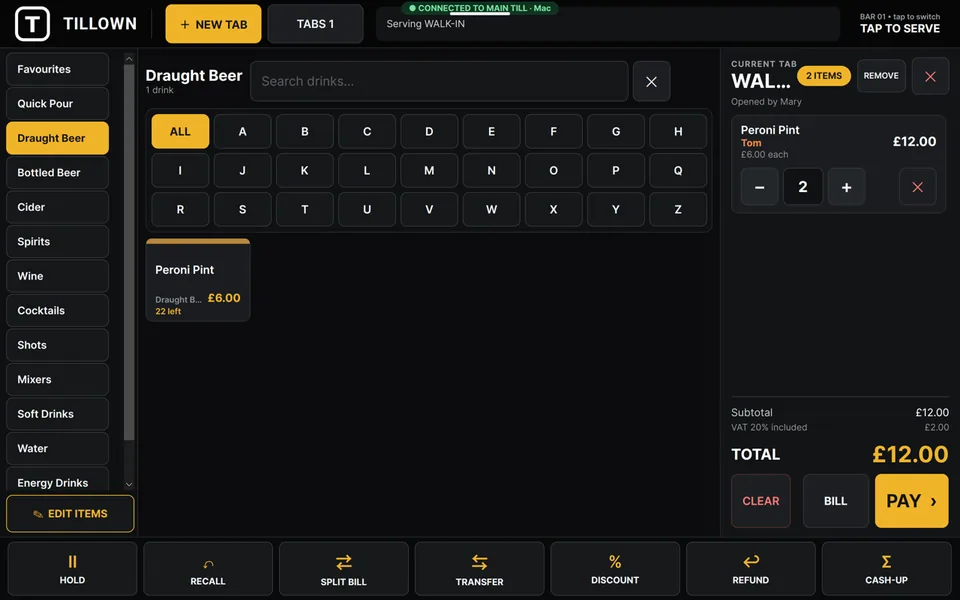Select Cocktails category
Viewport: 960px width, 600px height.
tap(58, 310)
